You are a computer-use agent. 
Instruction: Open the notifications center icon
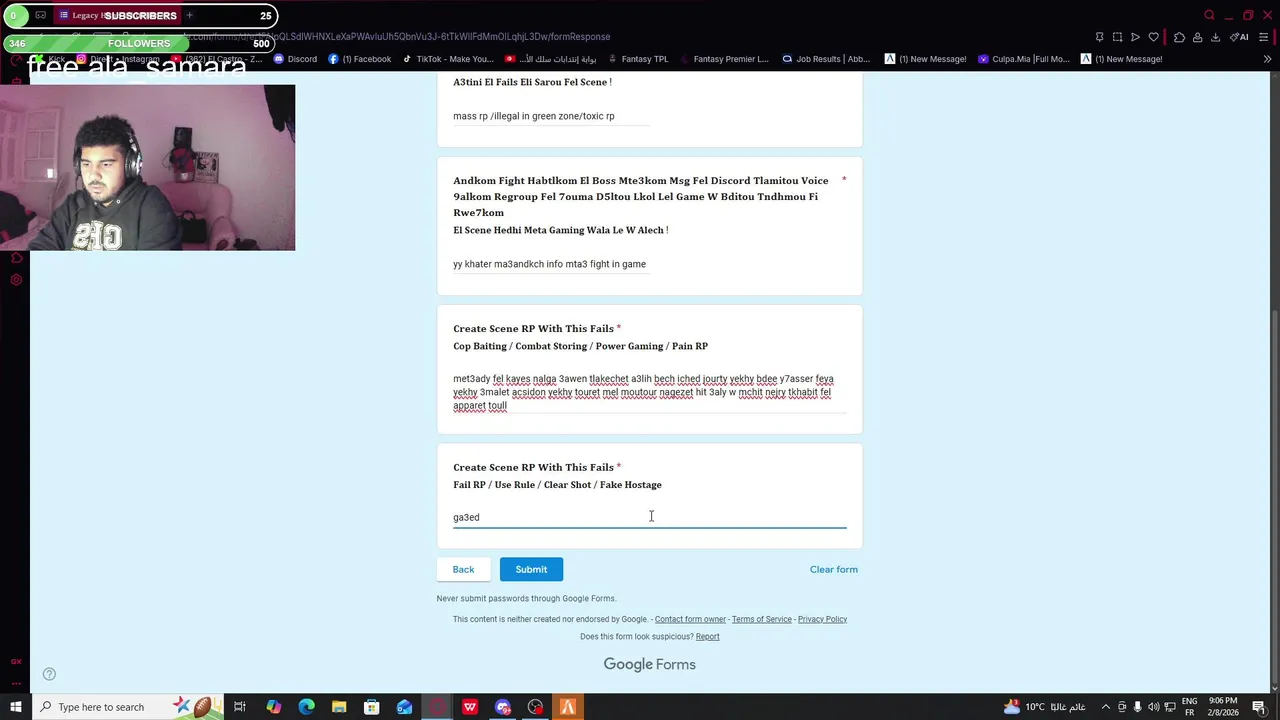tap(1259, 707)
